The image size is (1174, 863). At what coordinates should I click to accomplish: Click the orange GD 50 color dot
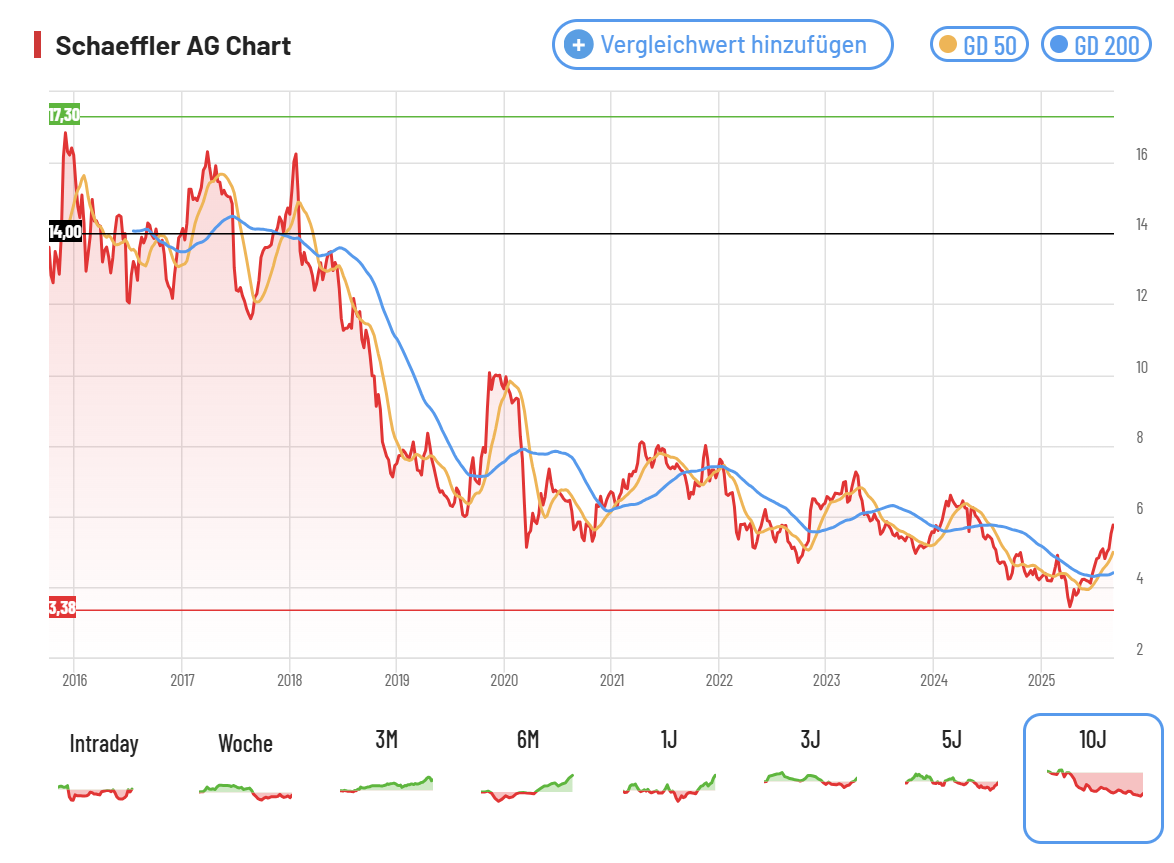click(x=948, y=45)
